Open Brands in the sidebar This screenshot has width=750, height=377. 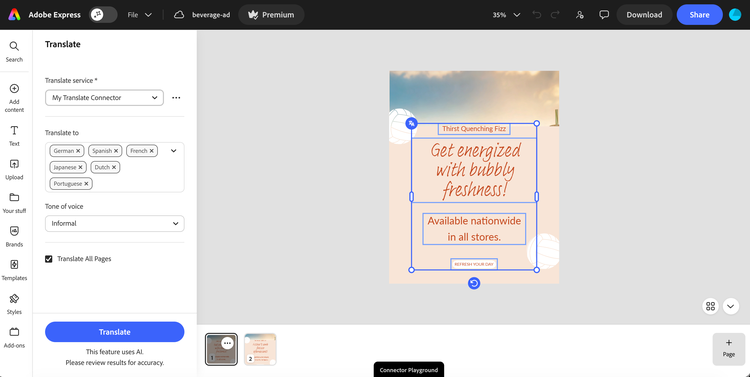[x=14, y=236]
